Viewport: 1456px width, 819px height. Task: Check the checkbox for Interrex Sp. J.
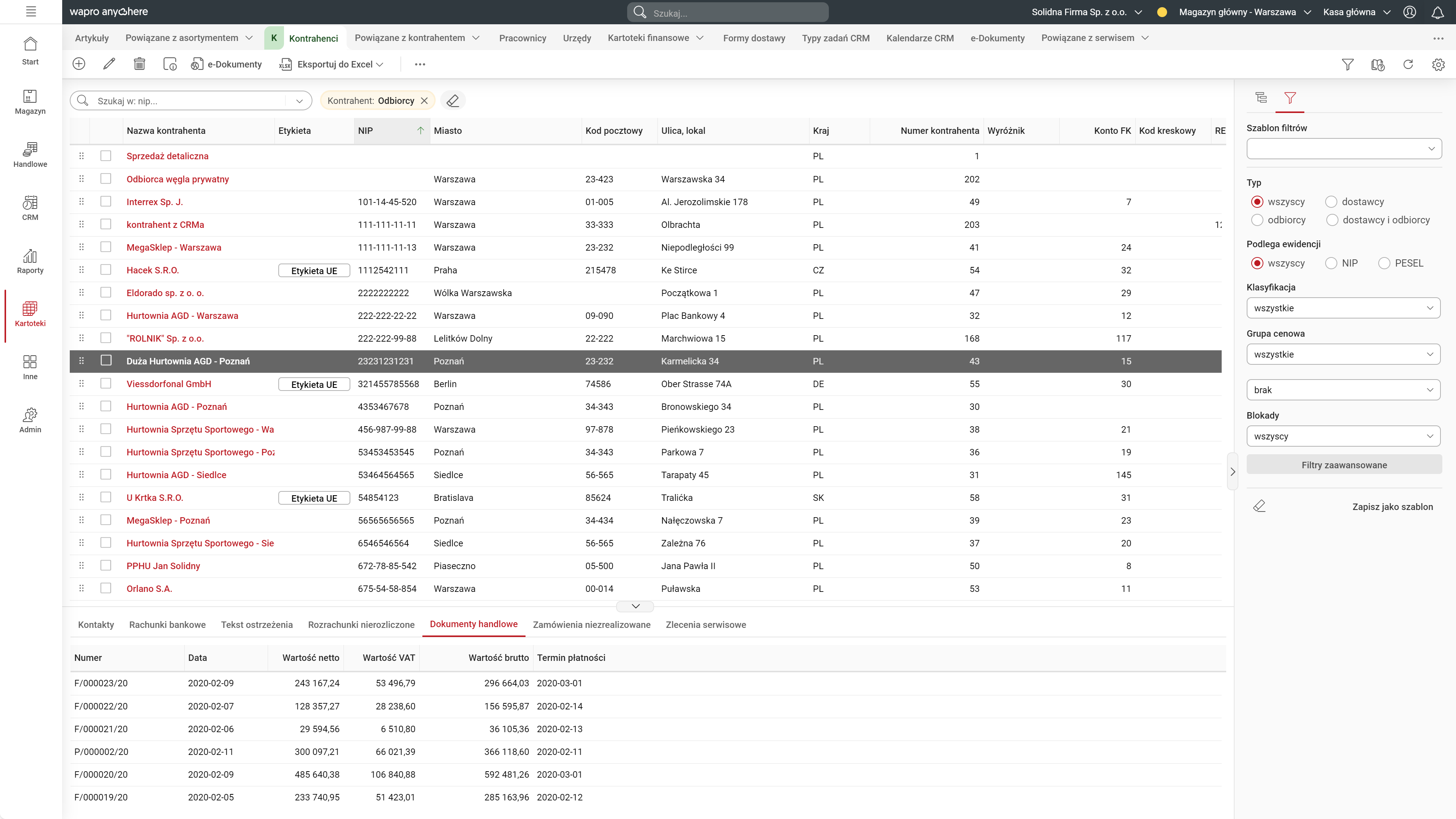click(x=106, y=202)
